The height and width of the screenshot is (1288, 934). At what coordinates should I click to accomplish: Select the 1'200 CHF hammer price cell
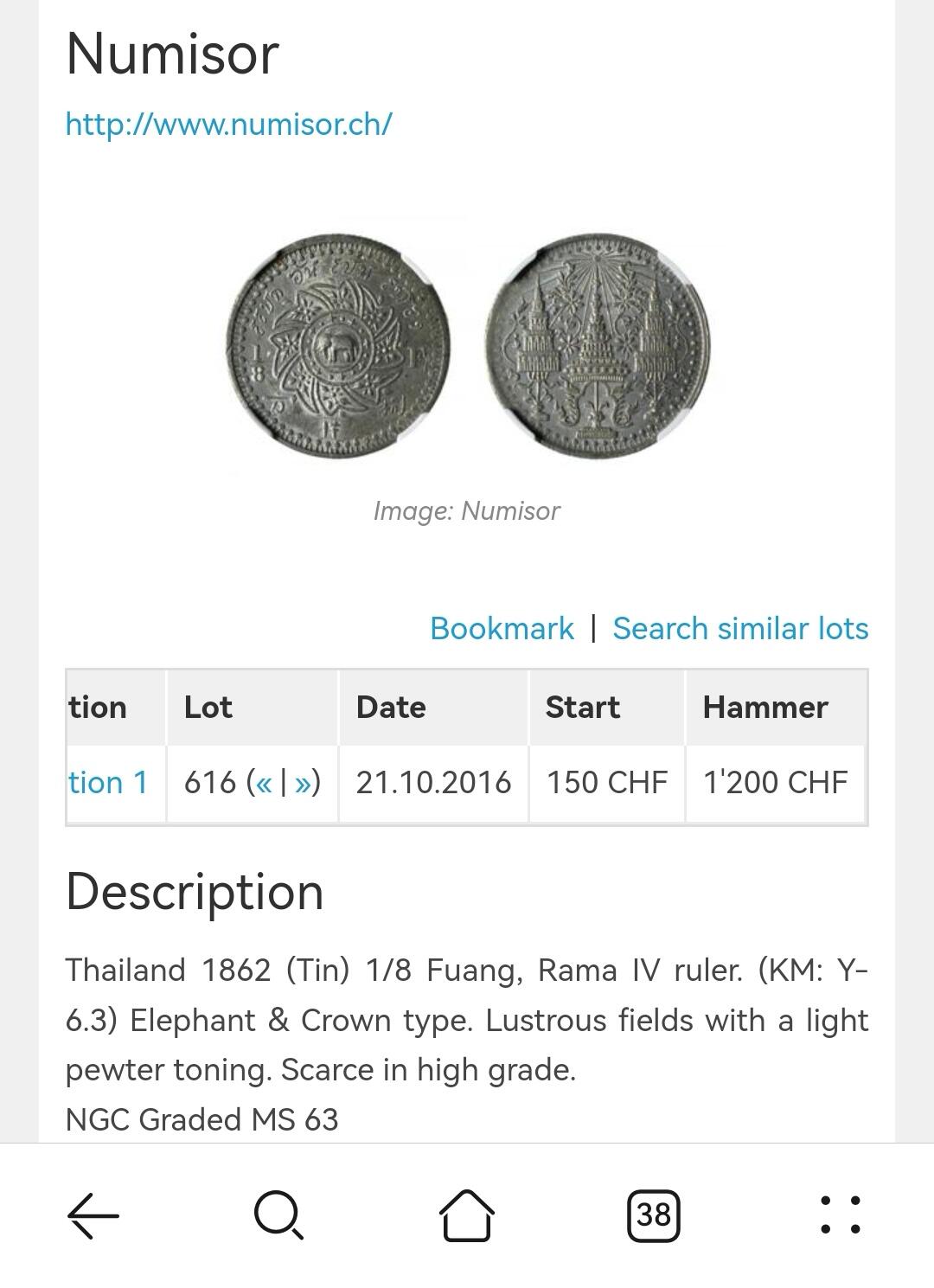click(x=775, y=783)
